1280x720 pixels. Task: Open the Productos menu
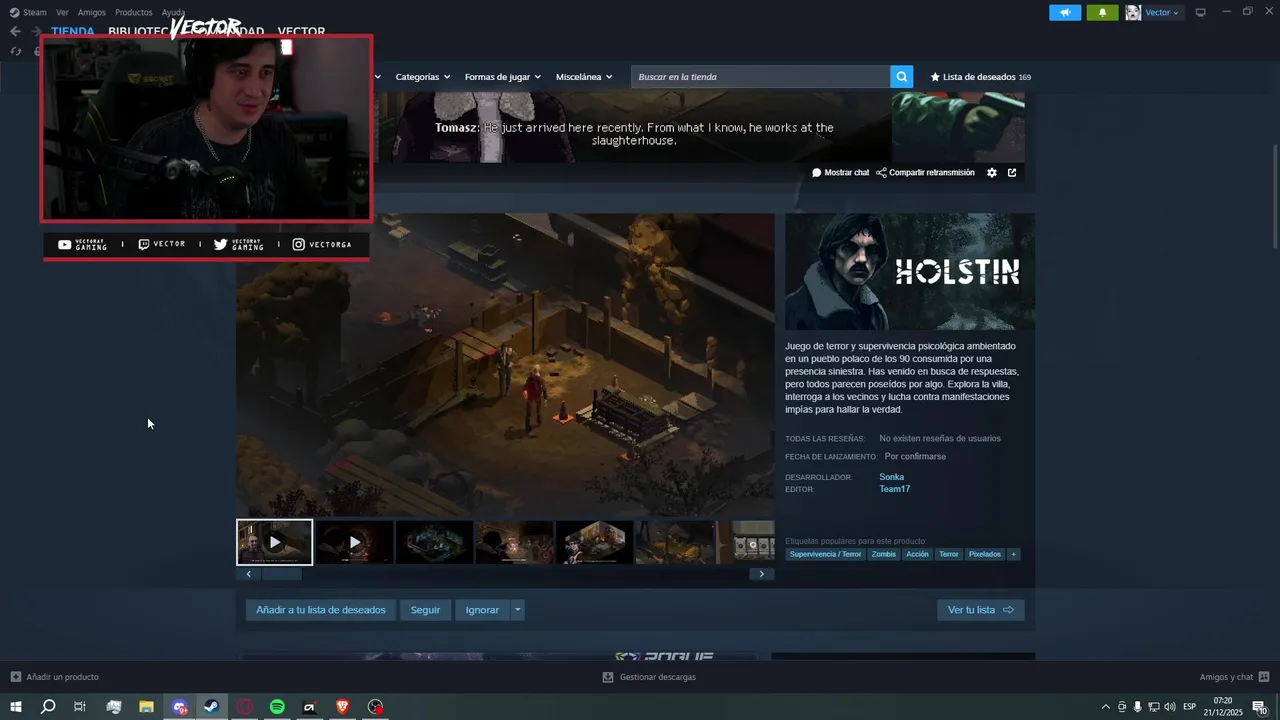tap(134, 12)
